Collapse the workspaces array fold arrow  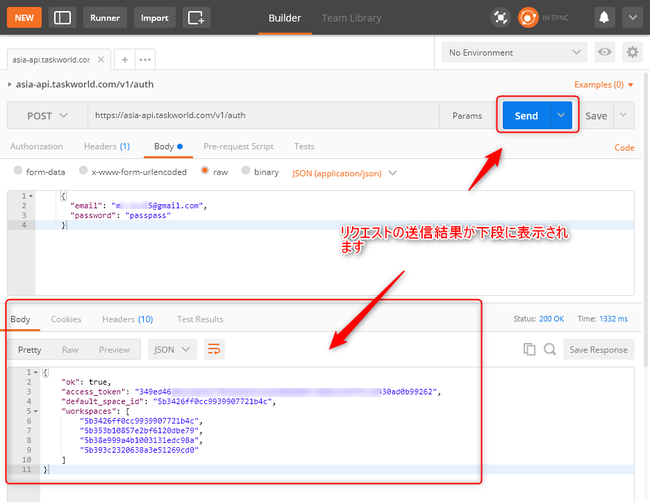pyautogui.click(x=36, y=411)
